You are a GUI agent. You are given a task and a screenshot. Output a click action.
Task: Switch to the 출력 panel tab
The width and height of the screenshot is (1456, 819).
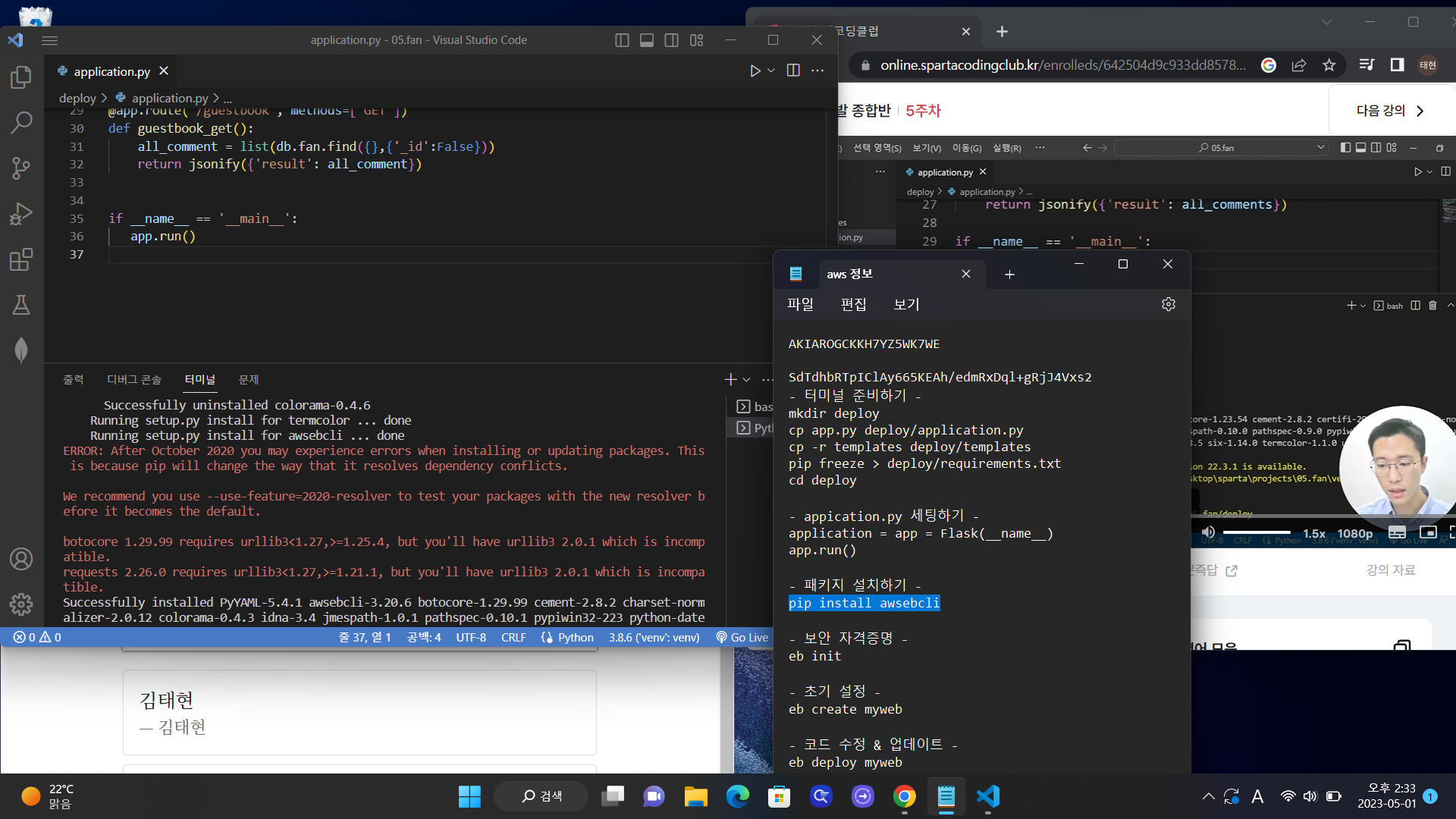coord(74,379)
